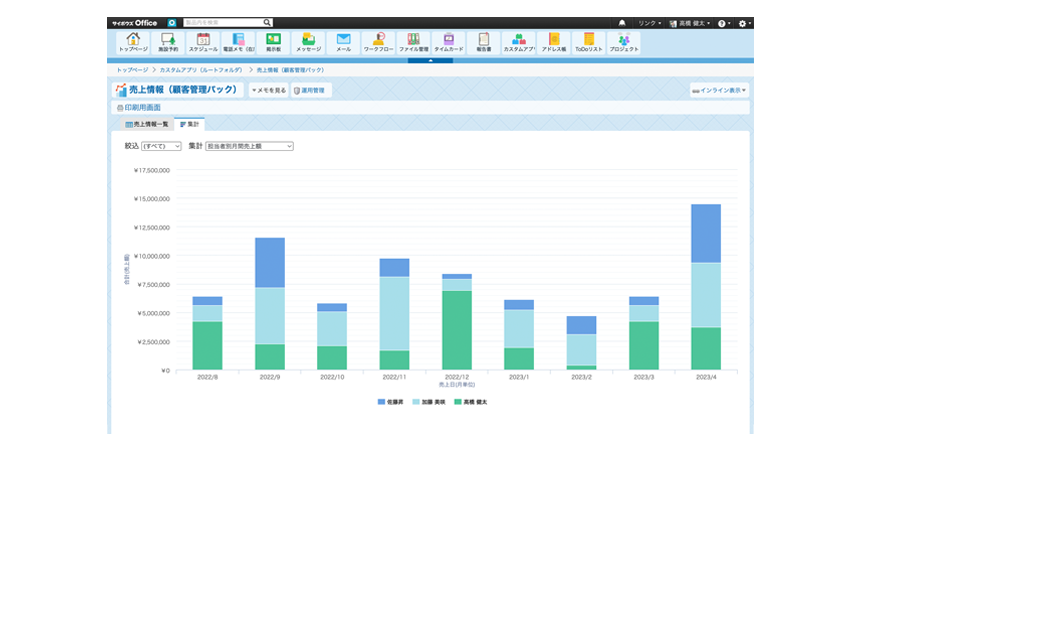Click the 印刷用画面 link
This screenshot has width=1037, height=639.
pyautogui.click(x=139, y=107)
